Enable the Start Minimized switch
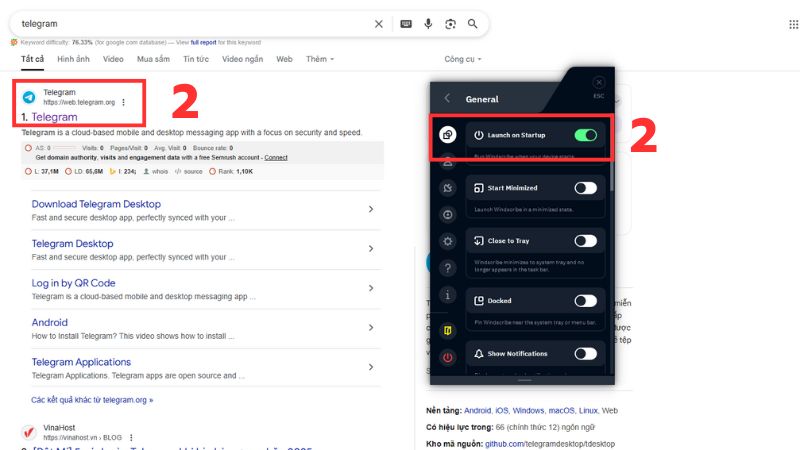The height and width of the screenshot is (450, 800). (585, 188)
